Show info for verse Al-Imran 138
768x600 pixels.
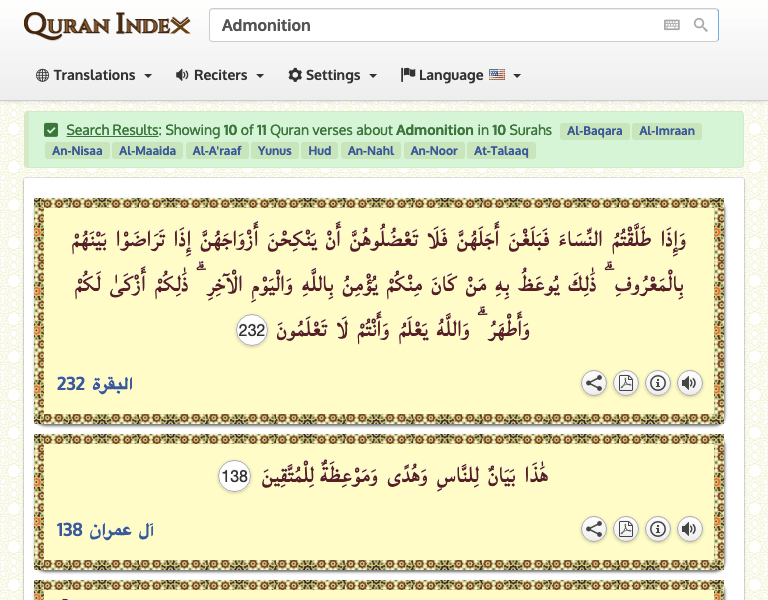[657, 529]
